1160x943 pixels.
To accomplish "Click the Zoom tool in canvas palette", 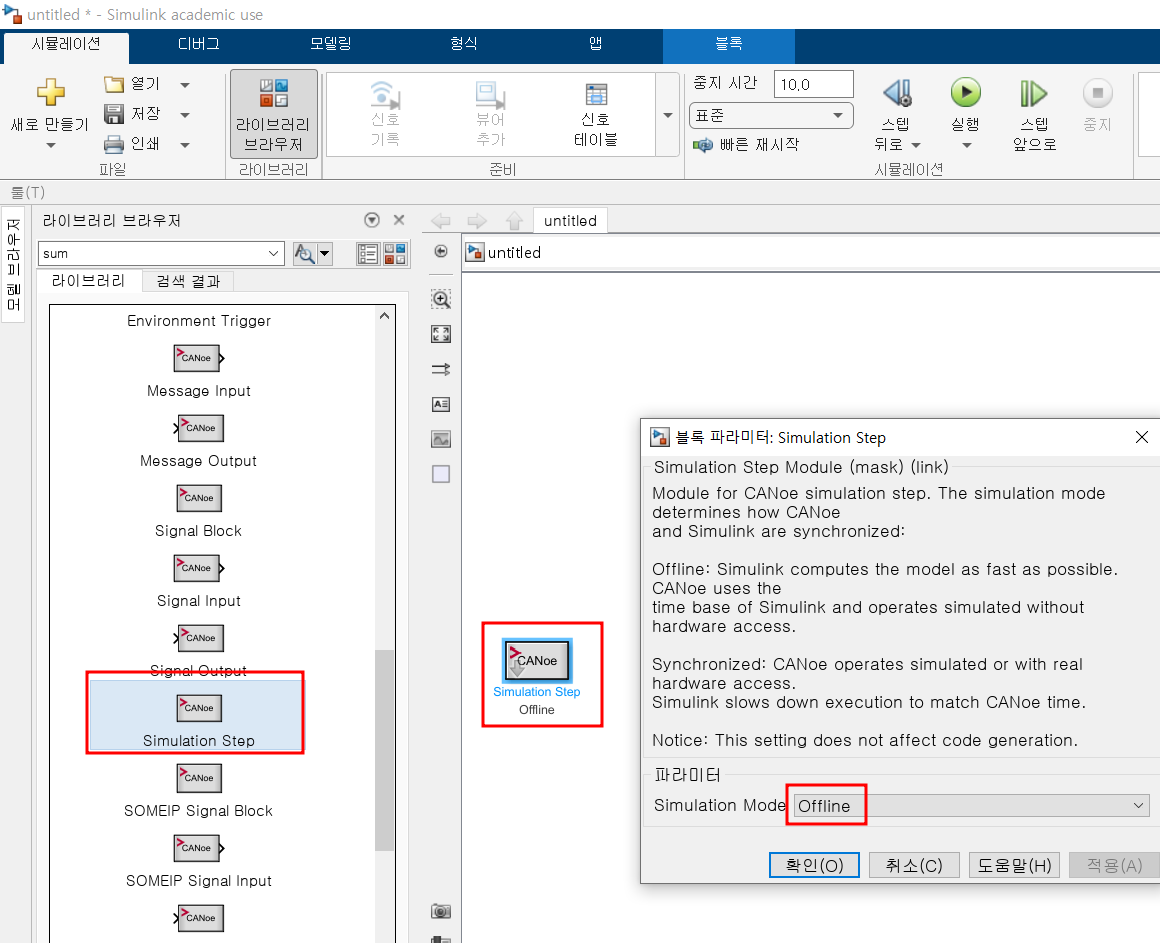I will (441, 299).
